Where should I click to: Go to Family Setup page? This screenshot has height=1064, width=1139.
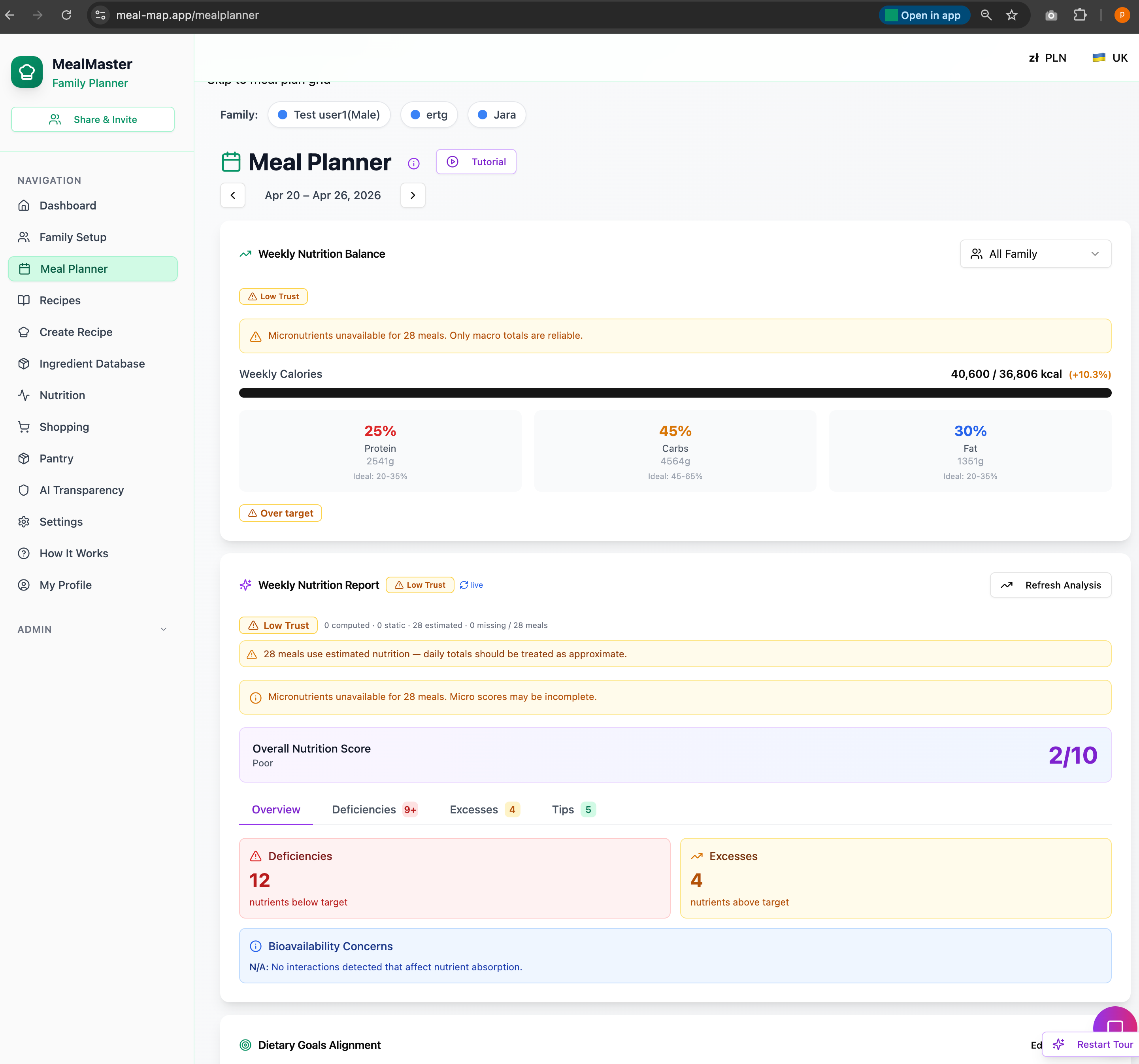(x=93, y=237)
